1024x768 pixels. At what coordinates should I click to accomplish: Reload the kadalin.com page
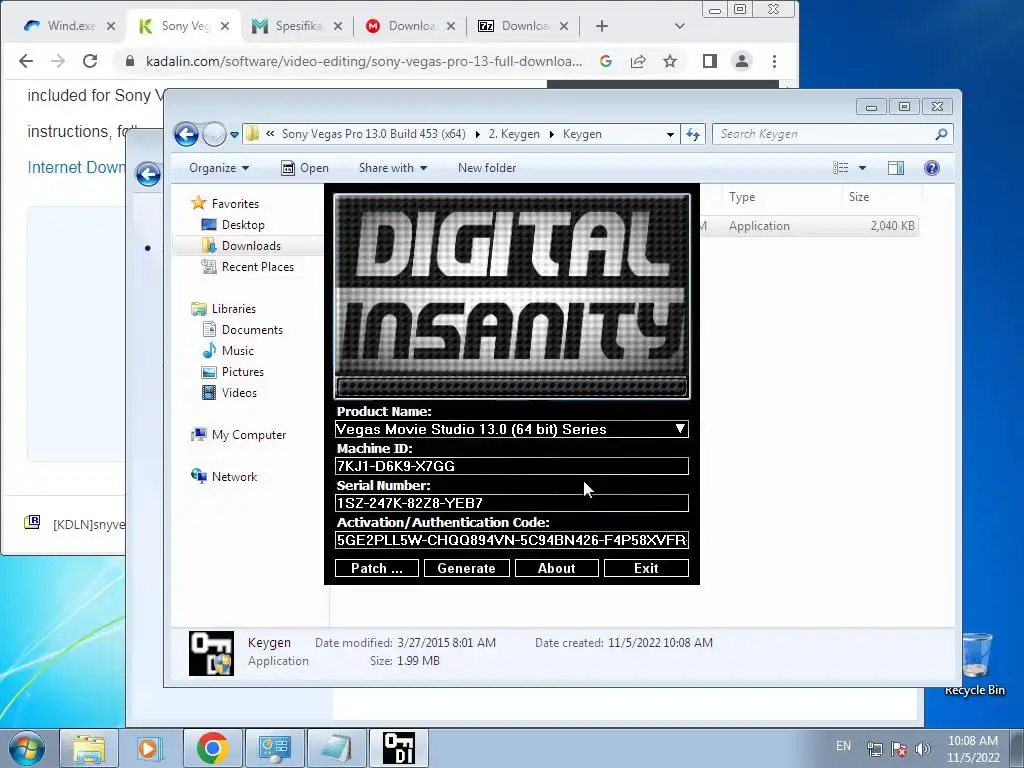90,61
